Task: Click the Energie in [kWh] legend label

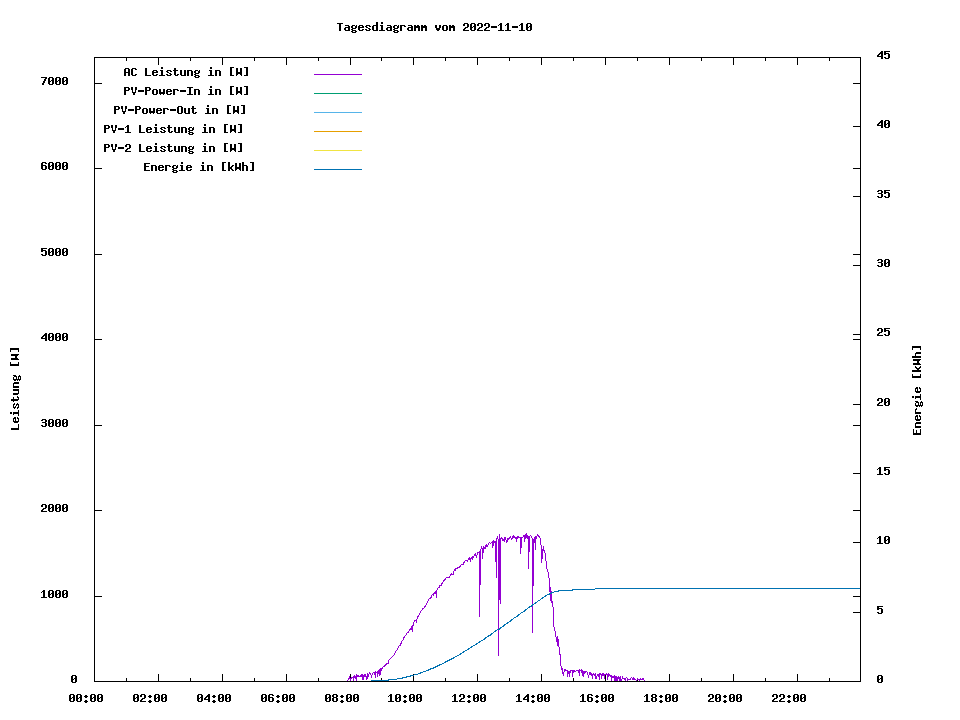Action: tap(199, 167)
